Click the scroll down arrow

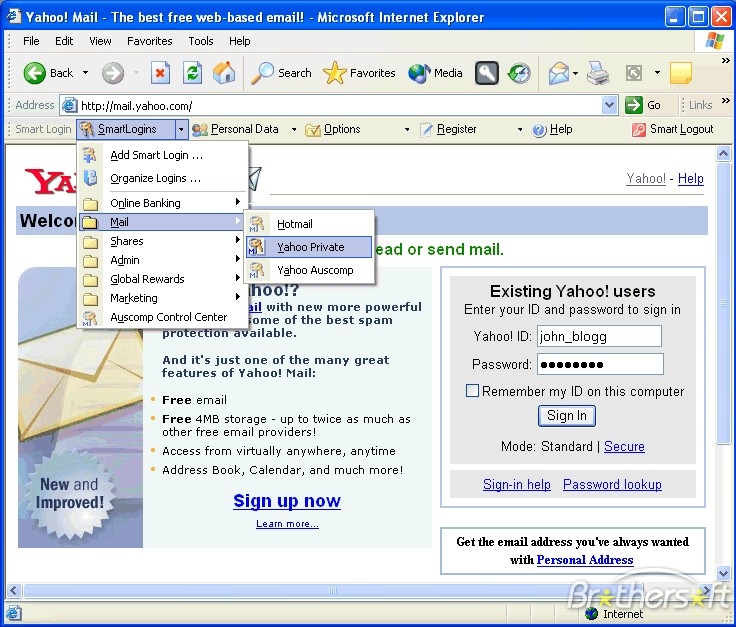[723, 573]
